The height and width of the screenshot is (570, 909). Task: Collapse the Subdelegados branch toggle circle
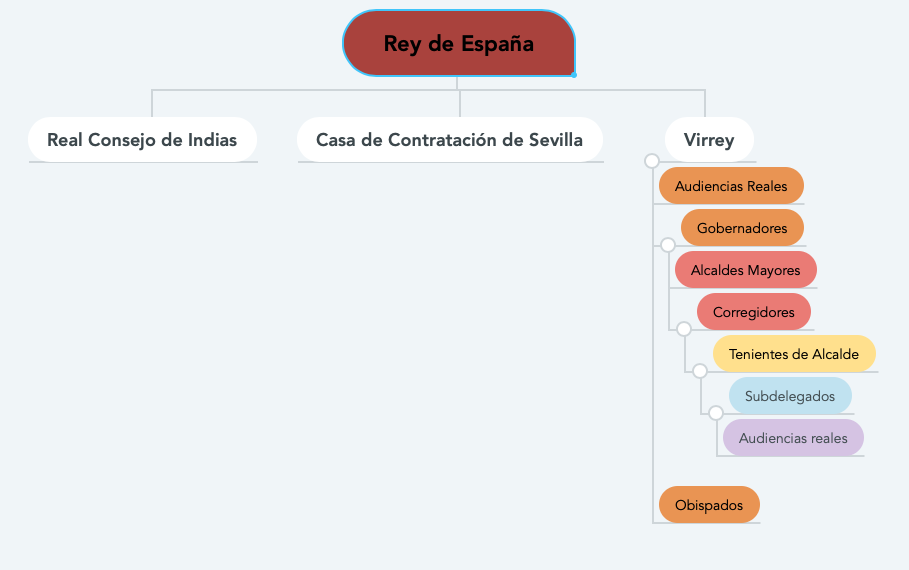(716, 412)
